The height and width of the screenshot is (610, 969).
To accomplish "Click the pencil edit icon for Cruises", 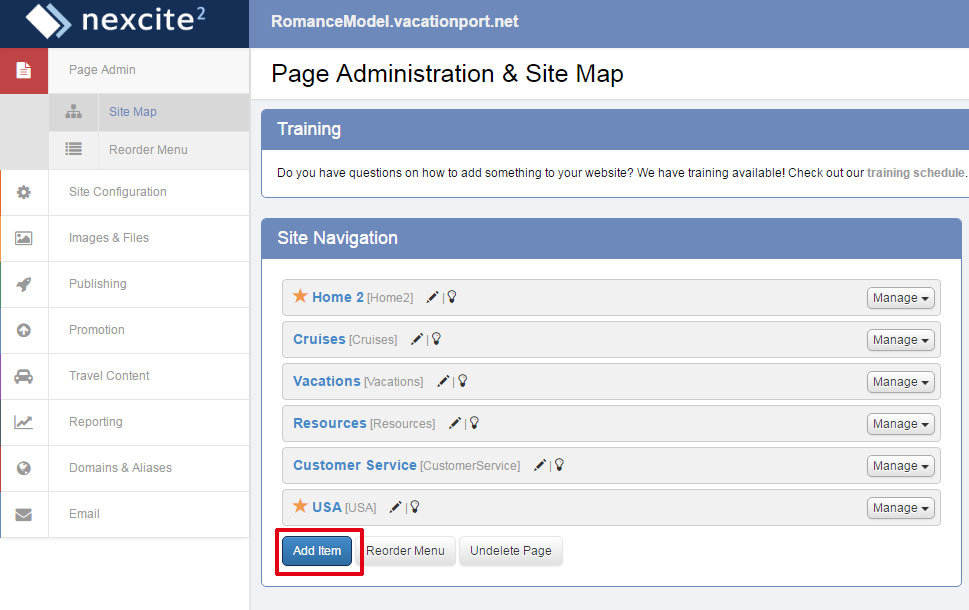I will [x=417, y=339].
